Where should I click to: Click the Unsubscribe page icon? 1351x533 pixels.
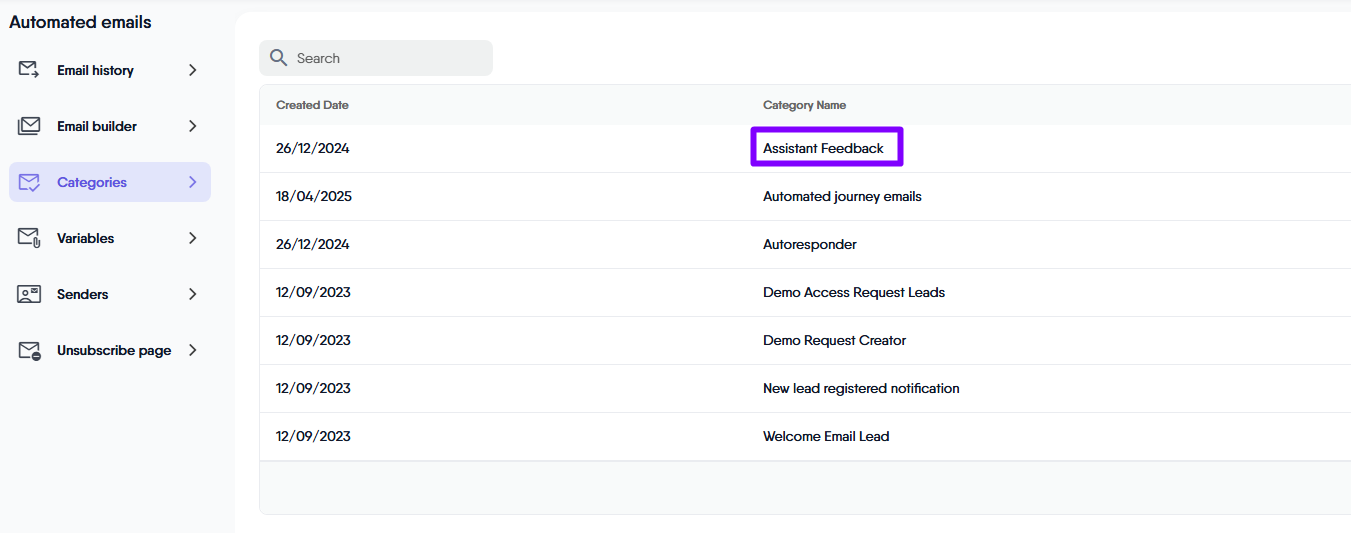click(x=29, y=350)
